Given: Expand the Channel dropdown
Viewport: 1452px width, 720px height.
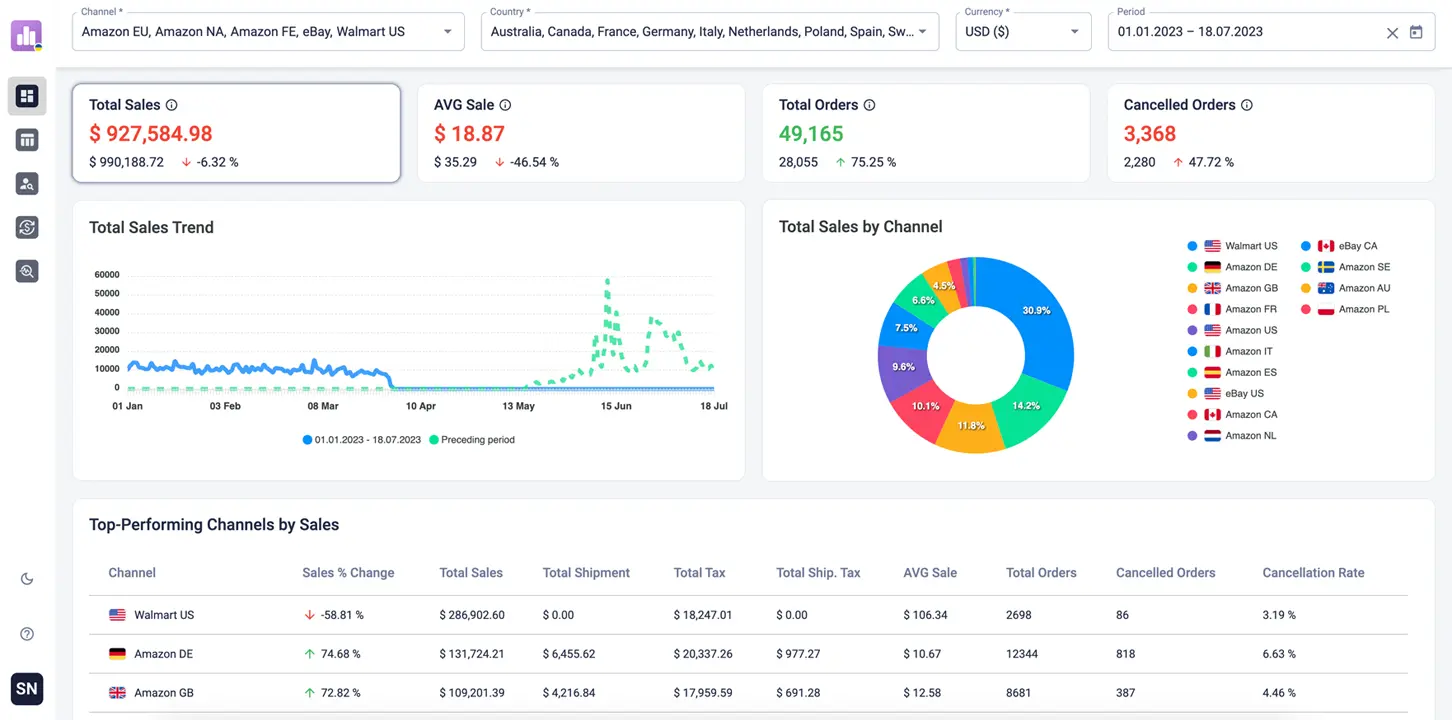Looking at the screenshot, I should [447, 32].
